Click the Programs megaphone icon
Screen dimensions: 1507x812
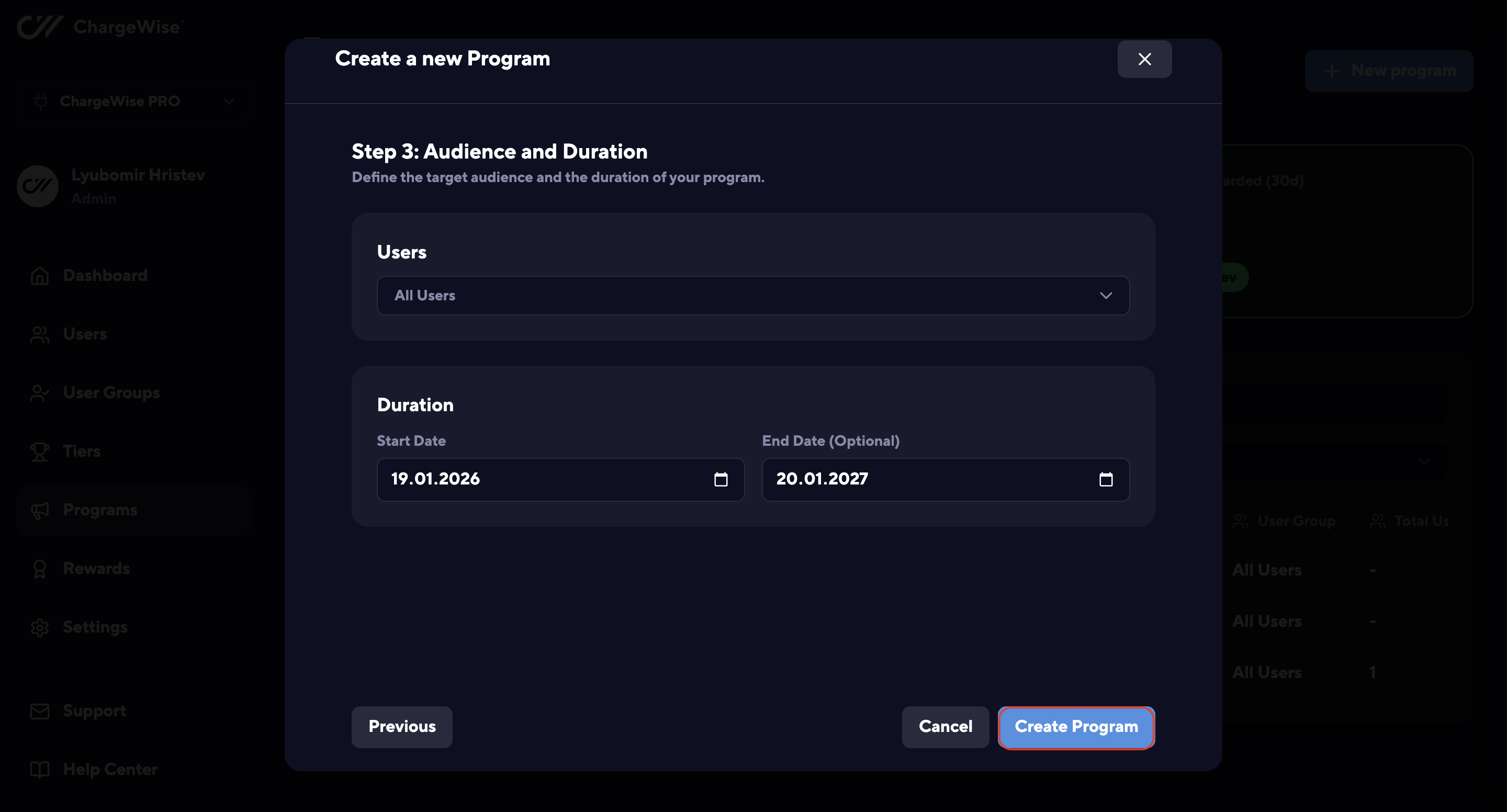40,510
